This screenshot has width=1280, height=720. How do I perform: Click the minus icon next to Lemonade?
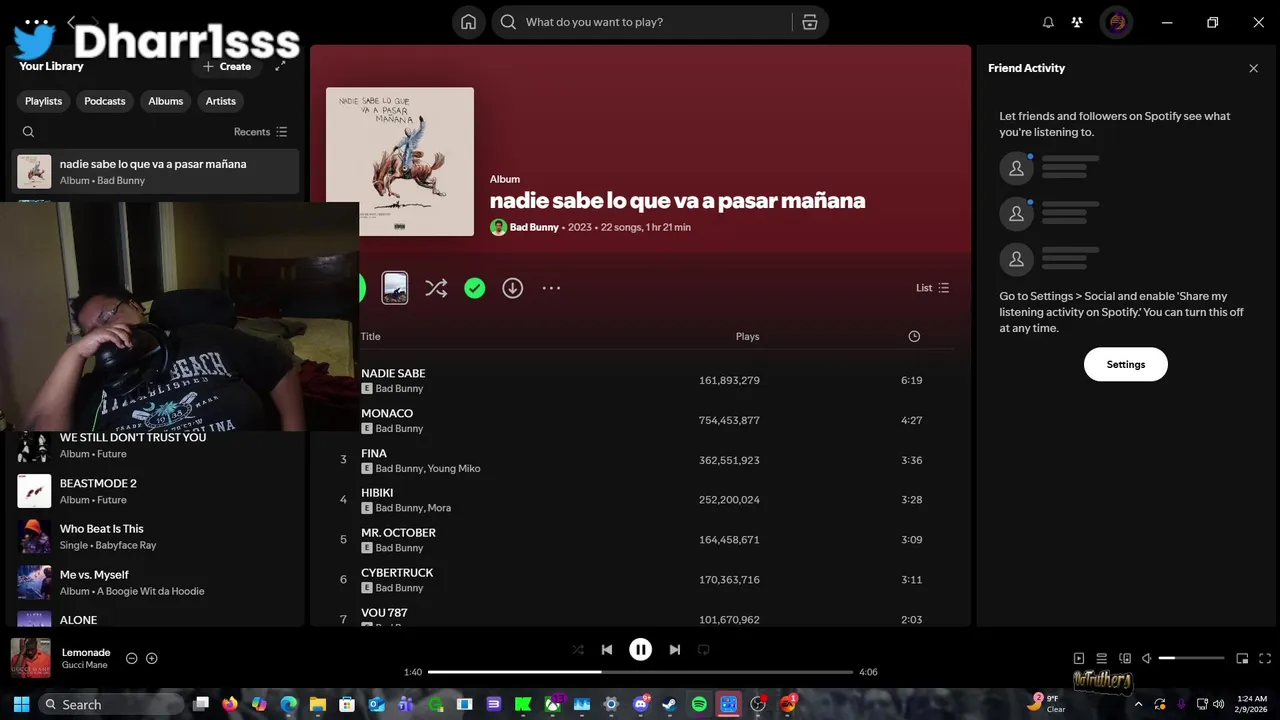point(132,658)
